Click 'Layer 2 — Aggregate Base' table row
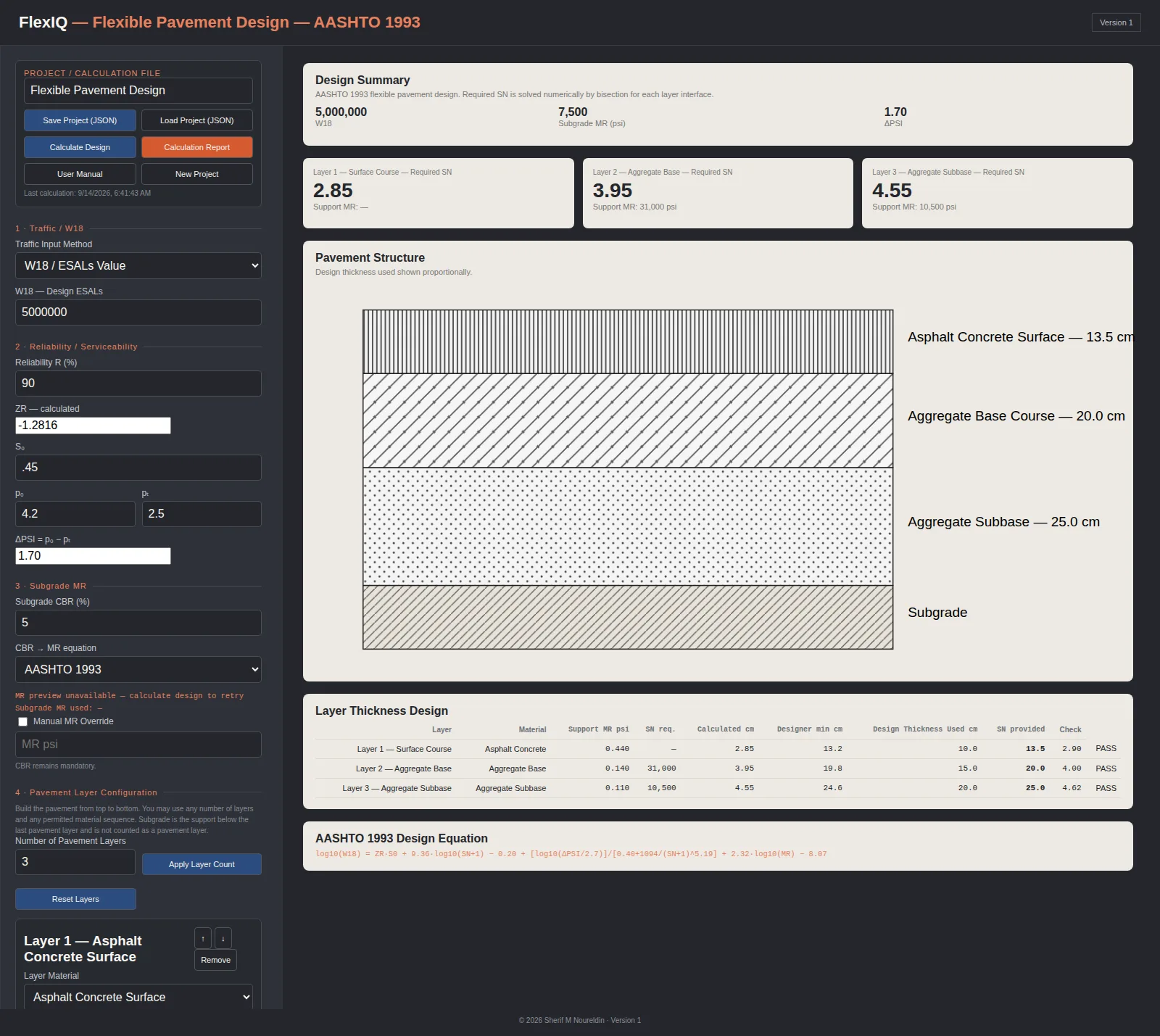1160x1036 pixels. (718, 768)
